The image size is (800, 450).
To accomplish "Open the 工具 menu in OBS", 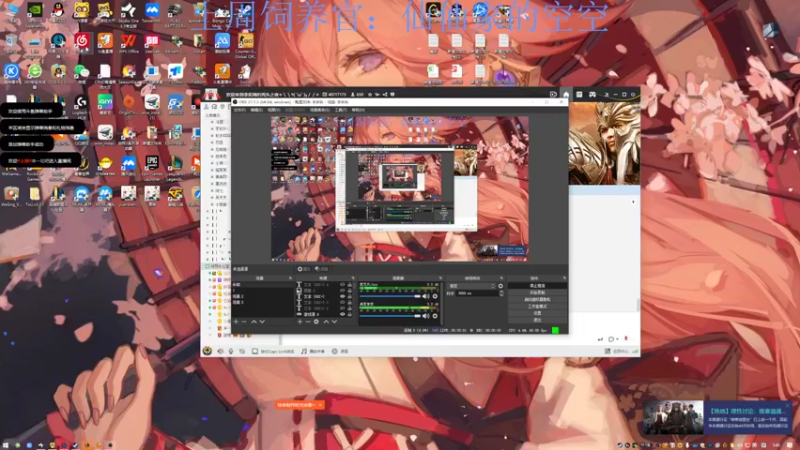I will [x=340, y=110].
